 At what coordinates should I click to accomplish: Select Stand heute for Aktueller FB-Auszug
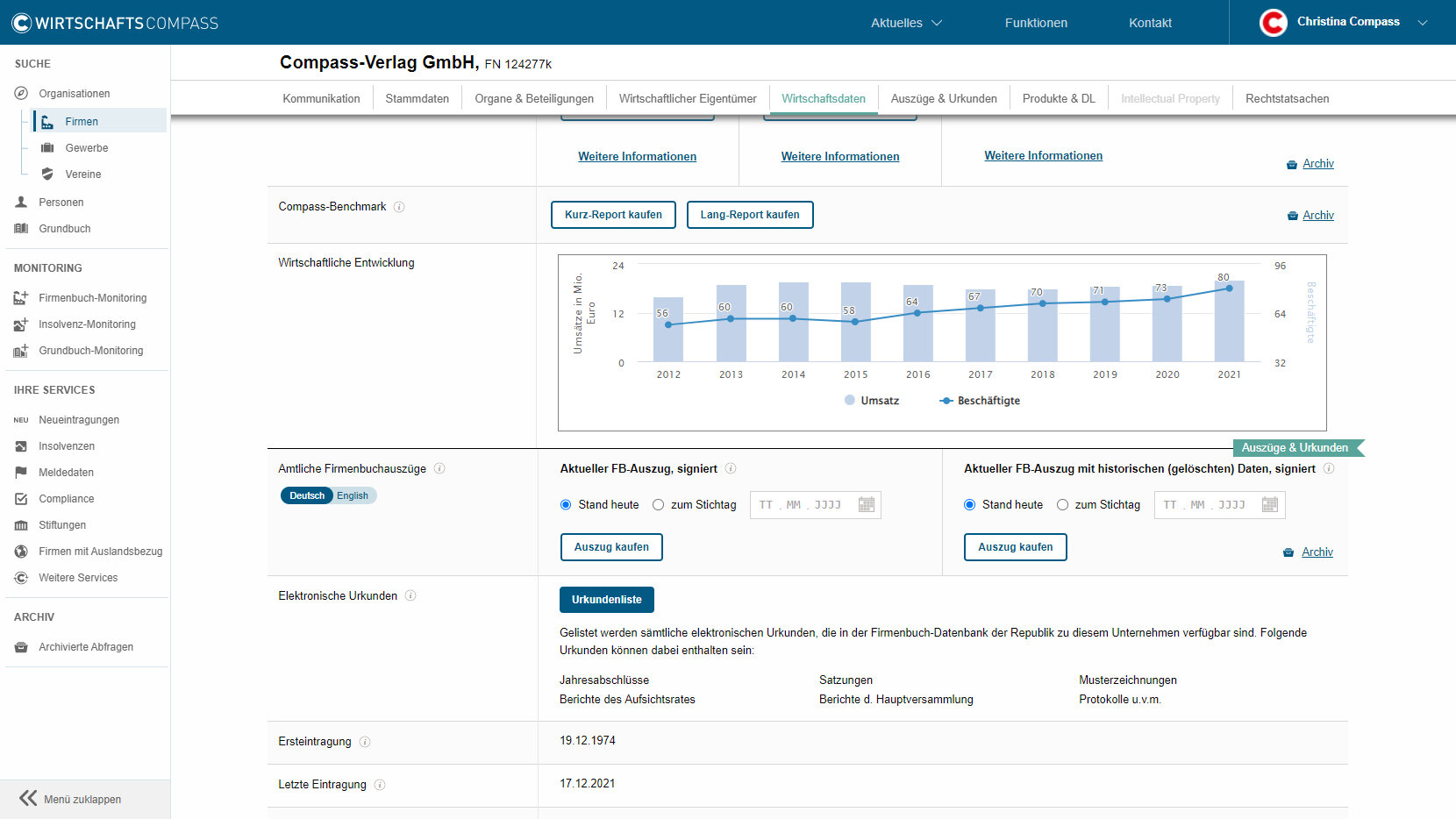coord(566,504)
